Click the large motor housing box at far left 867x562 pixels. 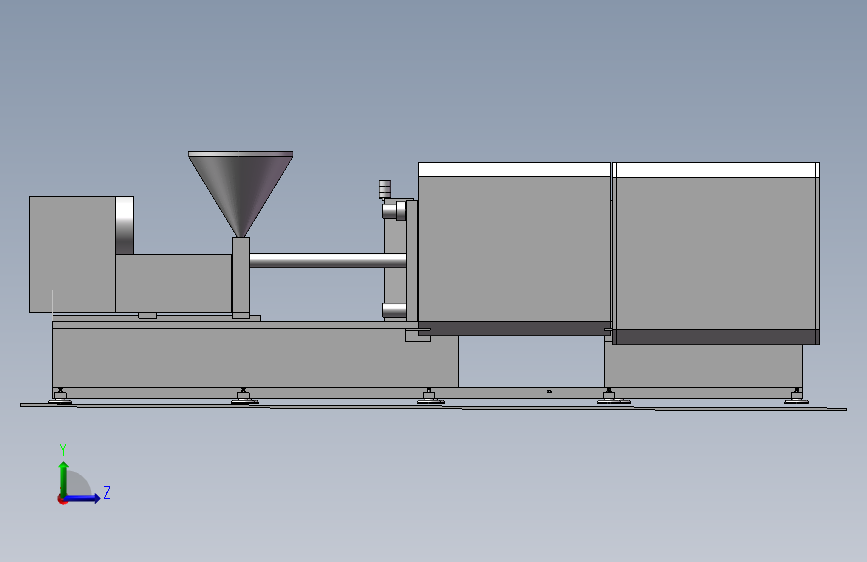[72, 254]
